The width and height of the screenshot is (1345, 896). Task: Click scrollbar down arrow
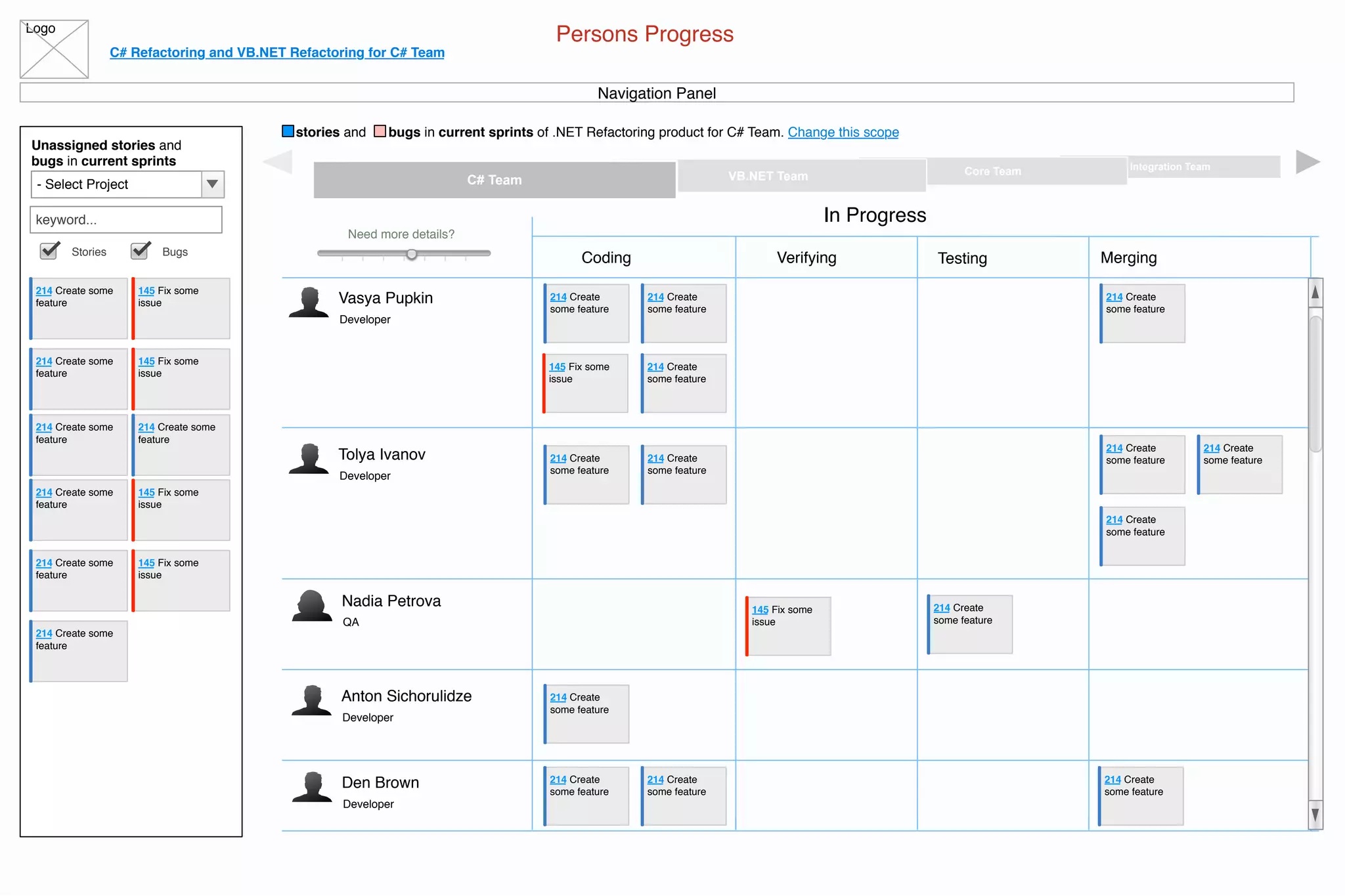[x=1315, y=815]
